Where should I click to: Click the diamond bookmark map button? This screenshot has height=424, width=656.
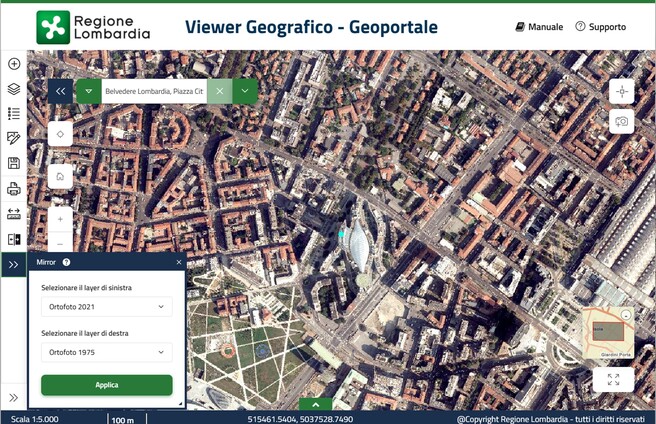click(60, 134)
